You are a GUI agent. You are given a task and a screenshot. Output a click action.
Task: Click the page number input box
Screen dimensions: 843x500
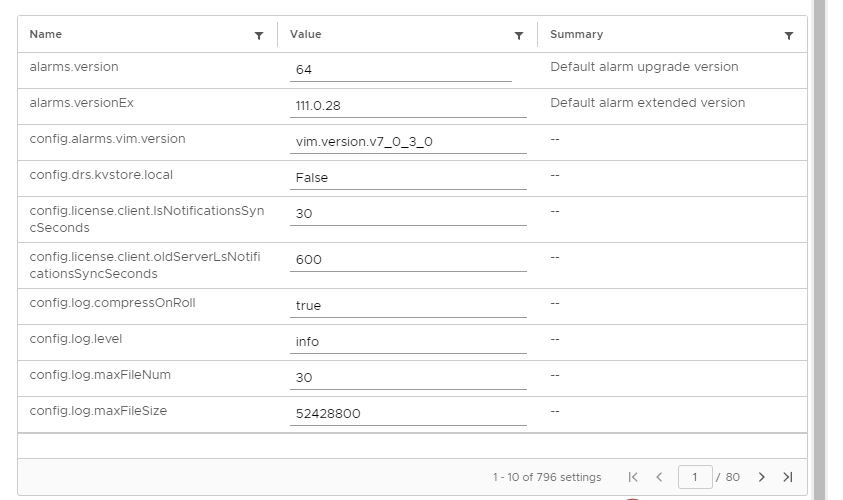click(x=695, y=477)
